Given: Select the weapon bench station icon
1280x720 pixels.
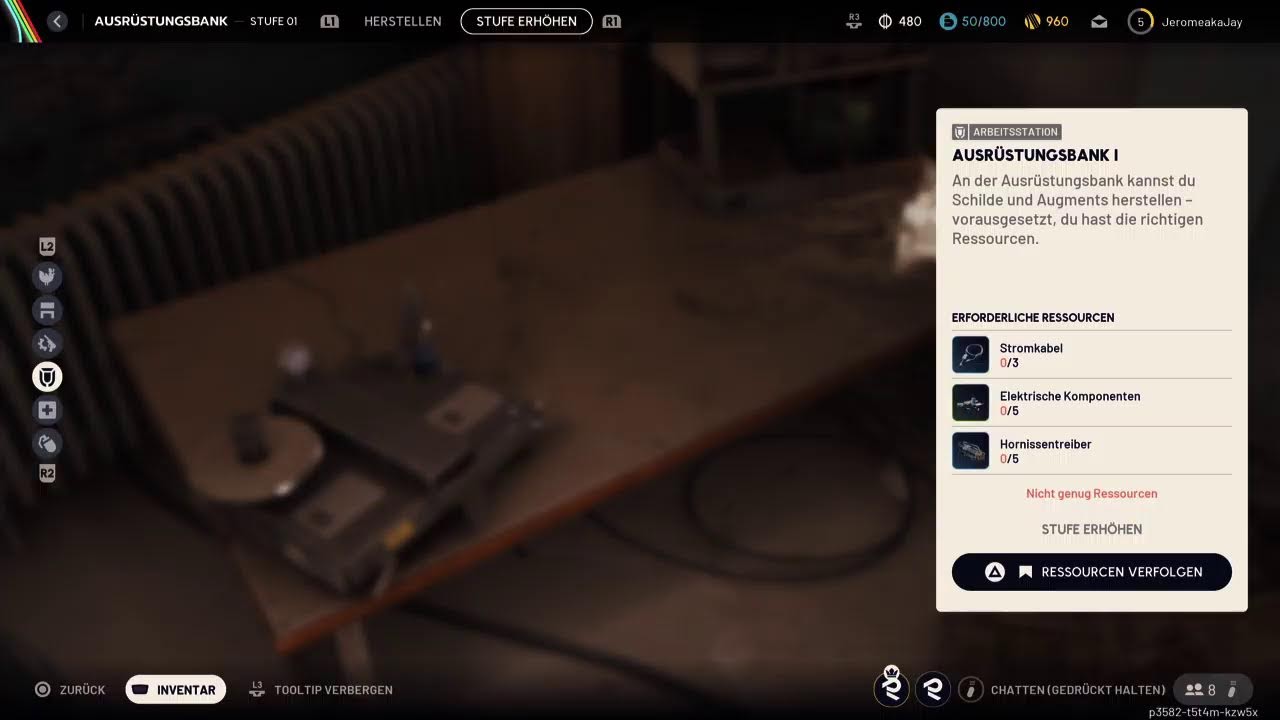Looking at the screenshot, I should (x=47, y=343).
